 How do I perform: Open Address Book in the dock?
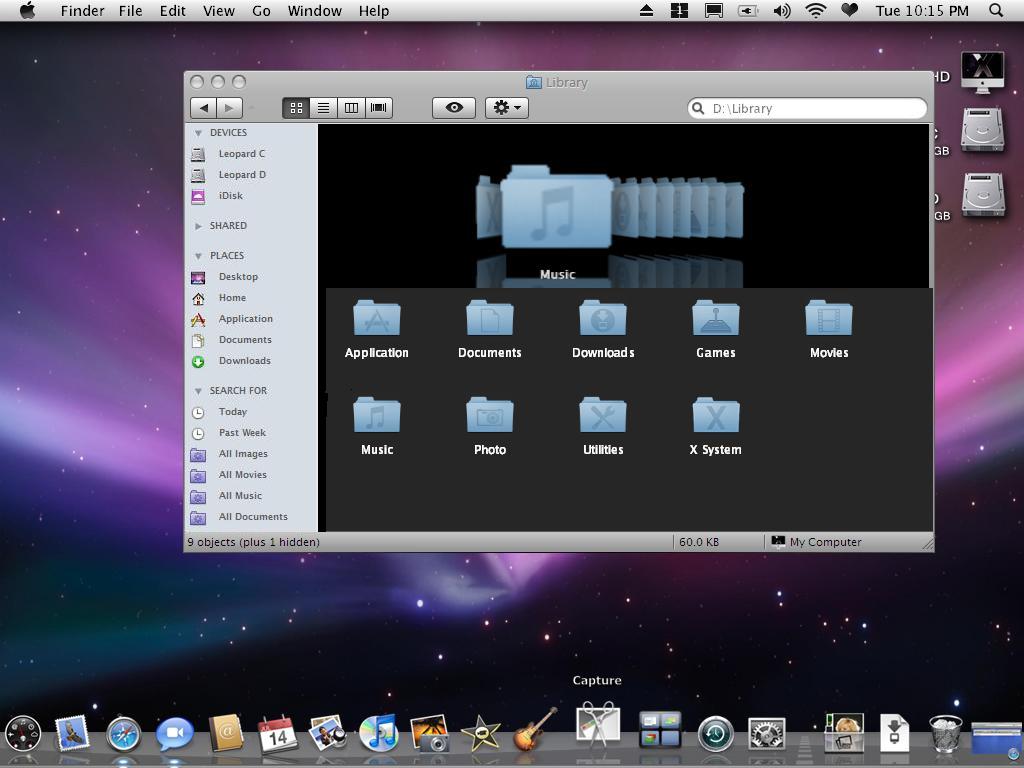[226, 733]
